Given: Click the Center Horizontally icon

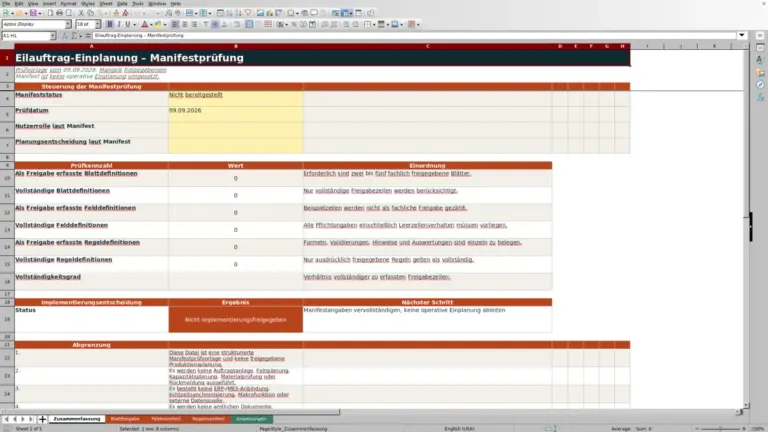Looking at the screenshot, I should coord(185,24).
